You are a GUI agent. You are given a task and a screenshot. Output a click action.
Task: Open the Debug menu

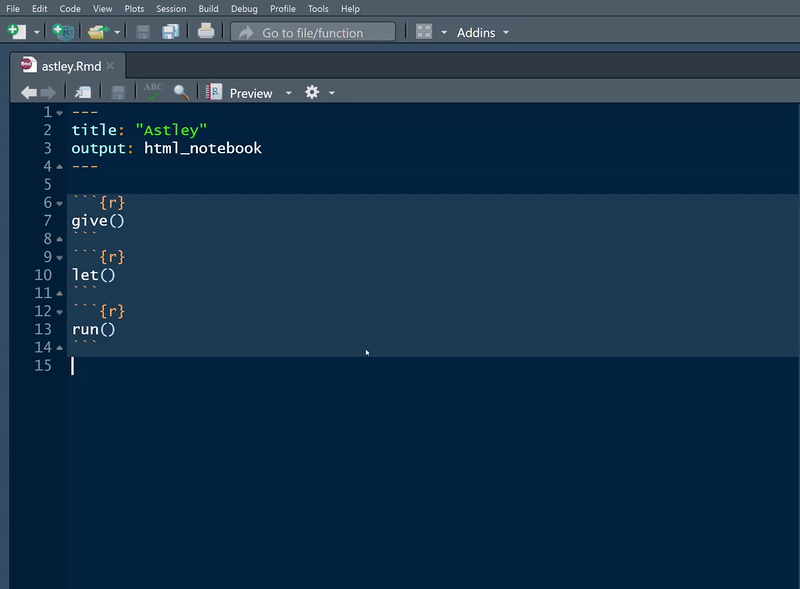click(x=244, y=9)
